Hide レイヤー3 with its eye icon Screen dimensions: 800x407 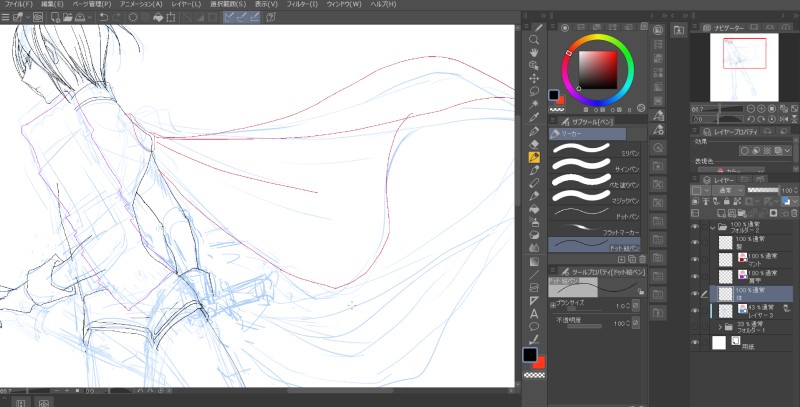point(695,311)
